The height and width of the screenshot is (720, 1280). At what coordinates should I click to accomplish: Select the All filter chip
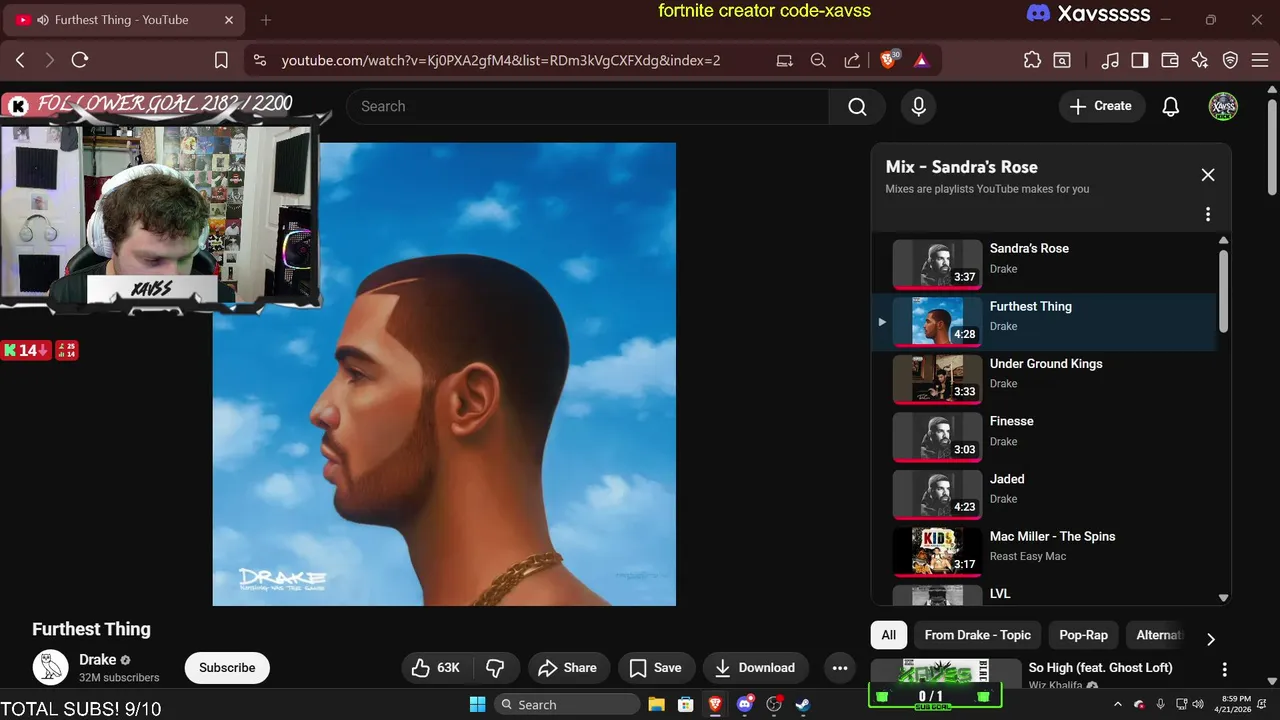tap(889, 635)
